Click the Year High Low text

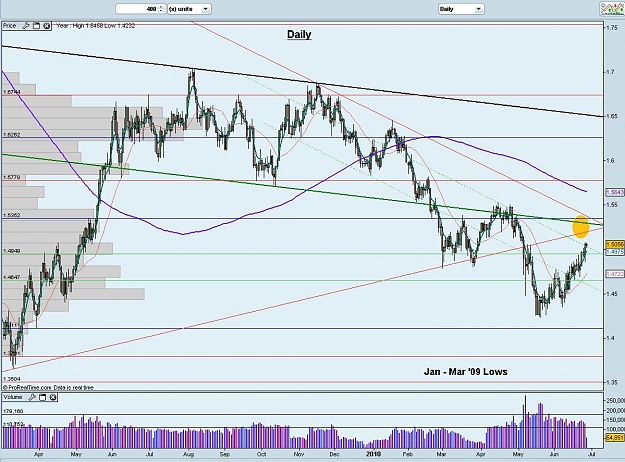[96, 26]
